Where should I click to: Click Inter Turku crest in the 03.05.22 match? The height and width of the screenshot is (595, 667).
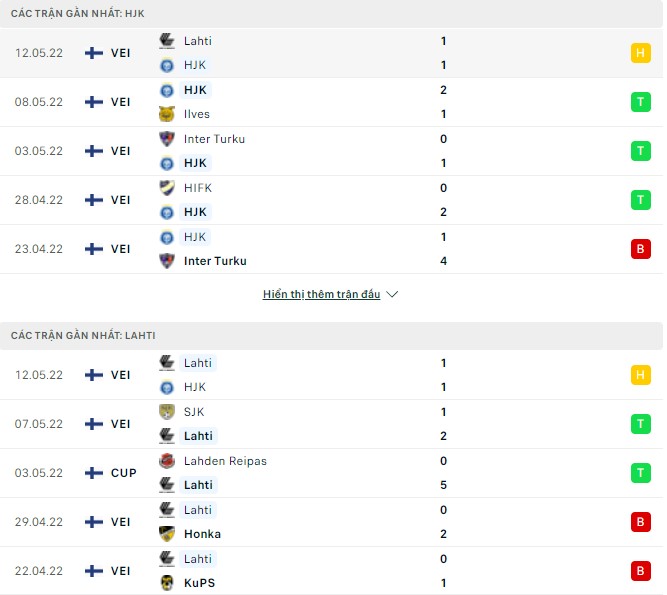point(166,139)
